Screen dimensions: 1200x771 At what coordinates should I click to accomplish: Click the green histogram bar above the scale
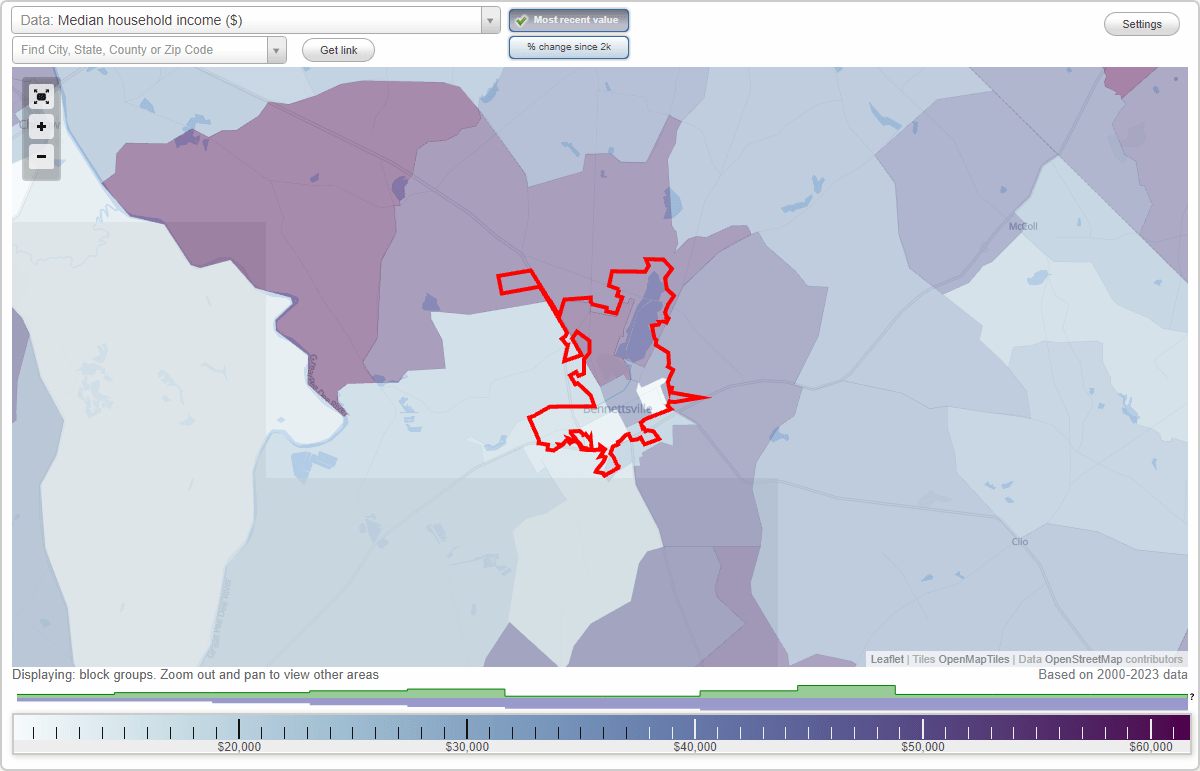pos(845,690)
